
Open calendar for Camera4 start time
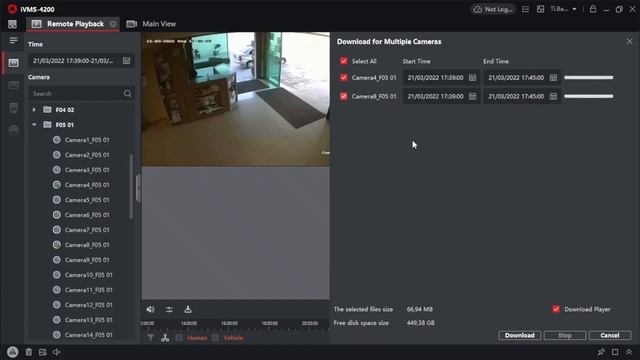click(x=472, y=78)
